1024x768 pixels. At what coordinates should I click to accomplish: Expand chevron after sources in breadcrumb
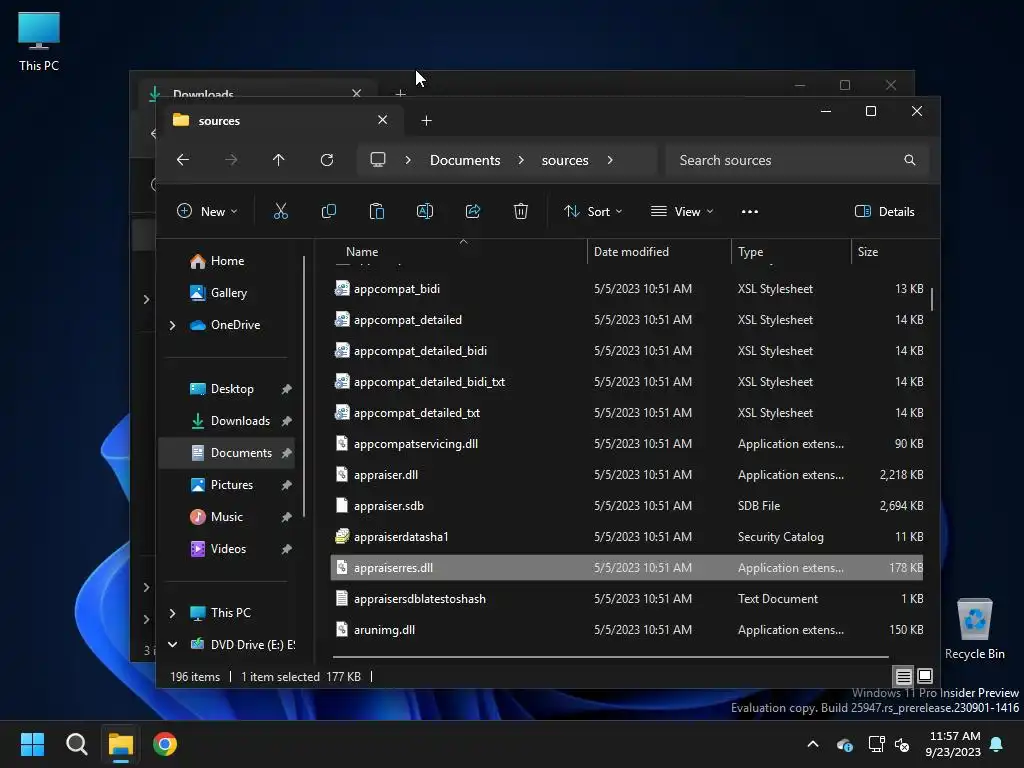click(610, 160)
